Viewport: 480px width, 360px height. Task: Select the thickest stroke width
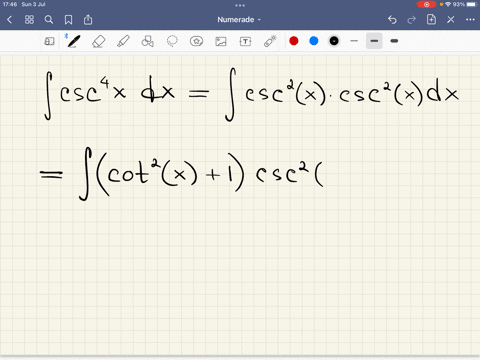click(394, 41)
